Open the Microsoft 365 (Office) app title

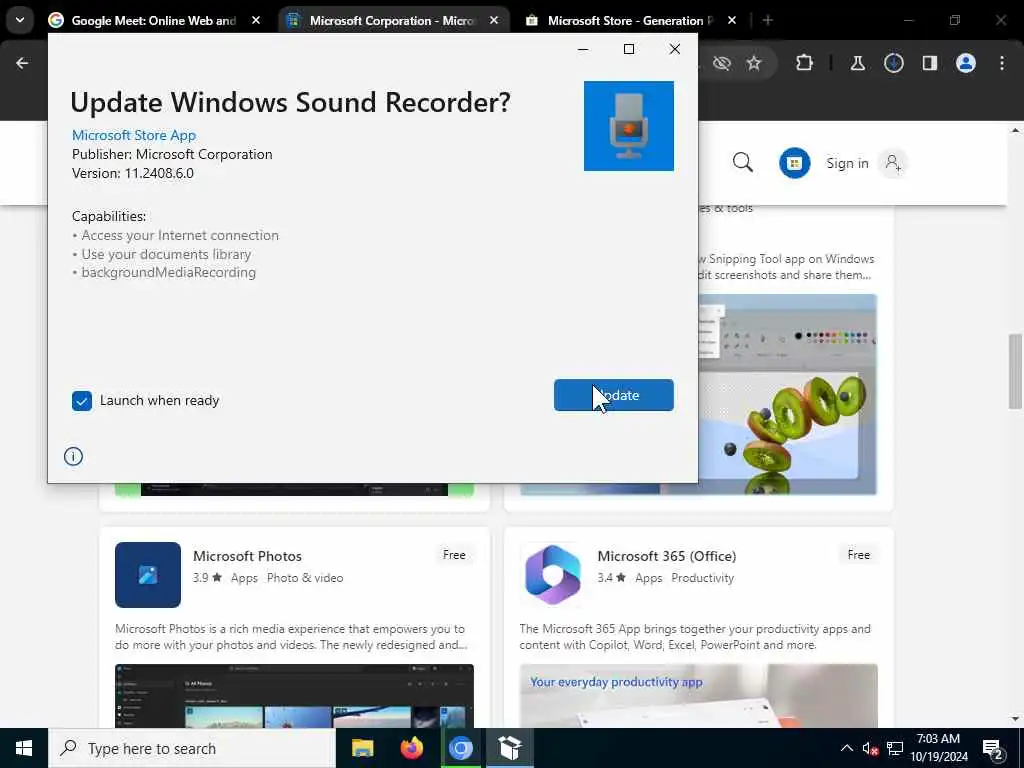pyautogui.click(x=667, y=556)
